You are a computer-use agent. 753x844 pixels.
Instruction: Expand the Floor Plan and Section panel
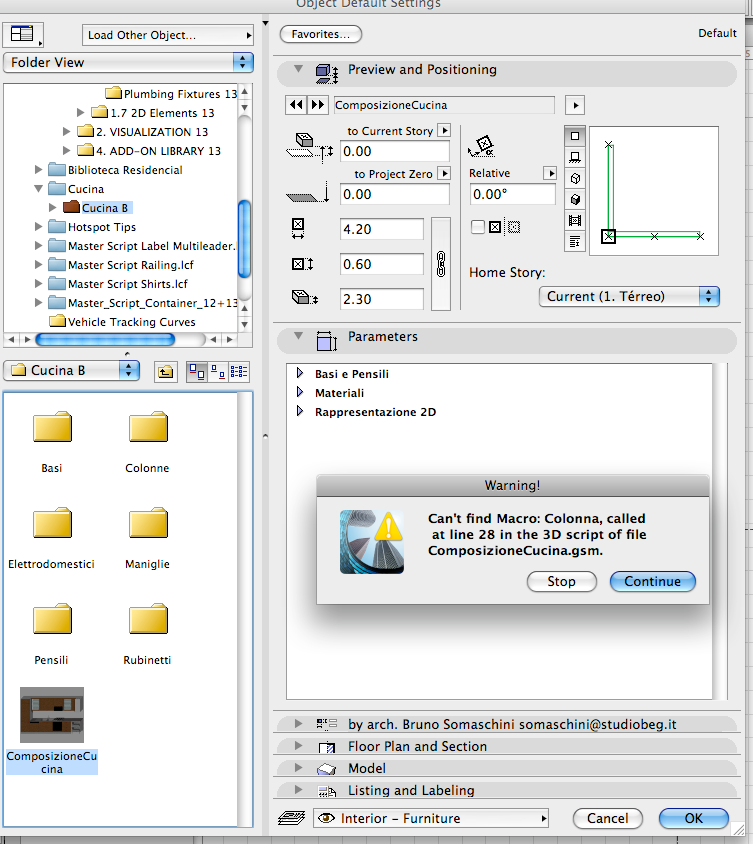298,745
